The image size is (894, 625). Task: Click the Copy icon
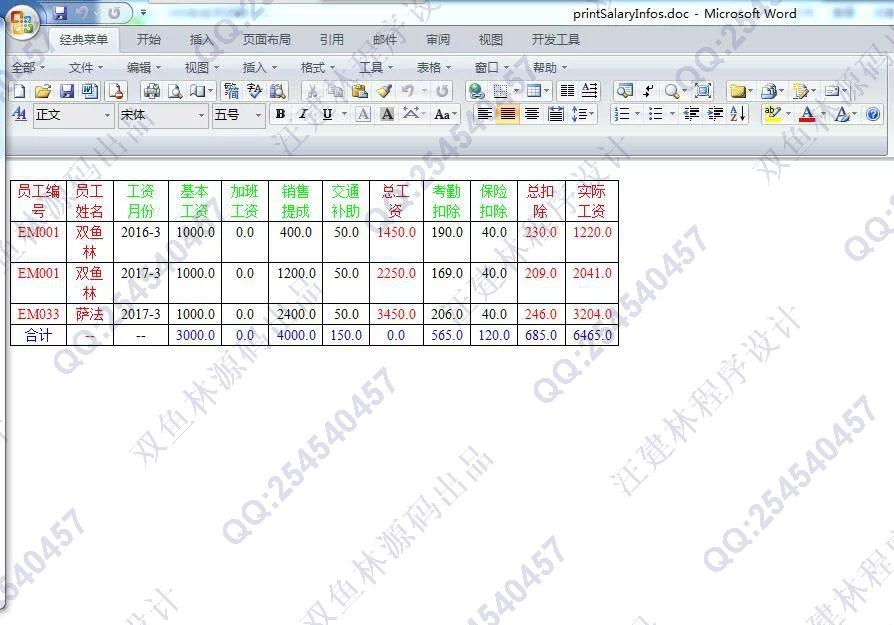336,91
